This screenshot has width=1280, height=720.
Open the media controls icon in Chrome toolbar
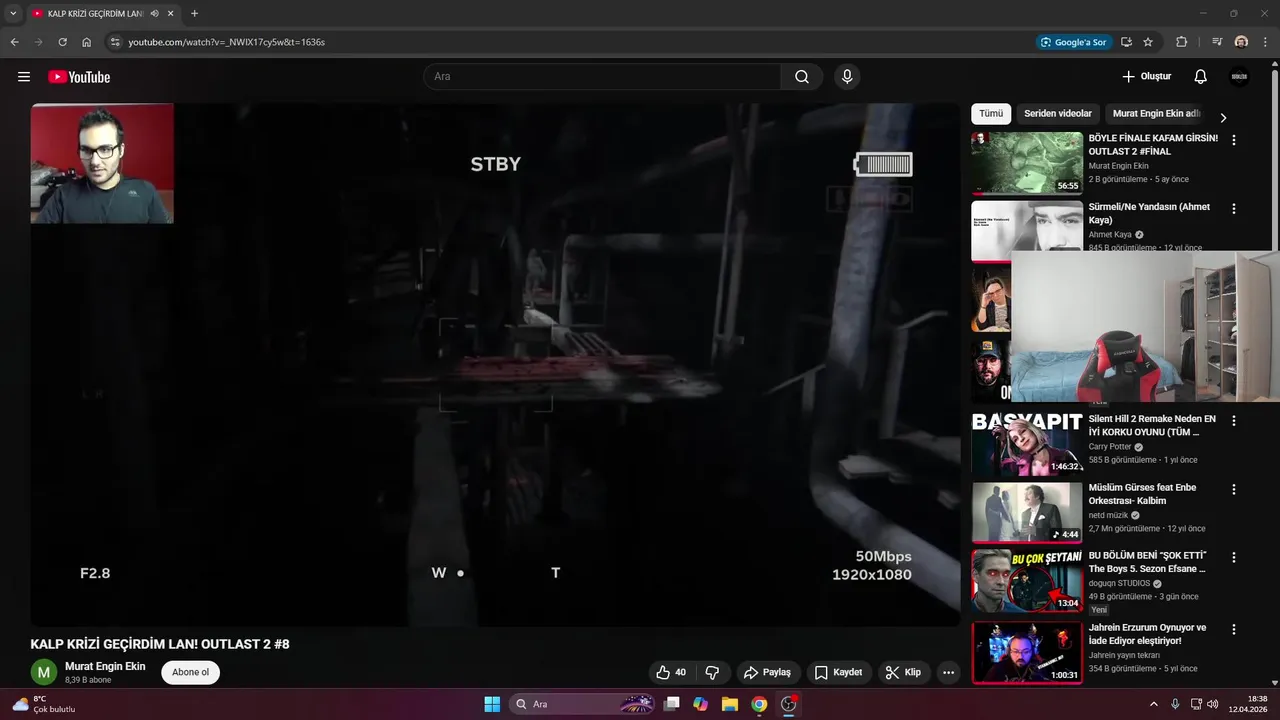pyautogui.click(x=1216, y=42)
